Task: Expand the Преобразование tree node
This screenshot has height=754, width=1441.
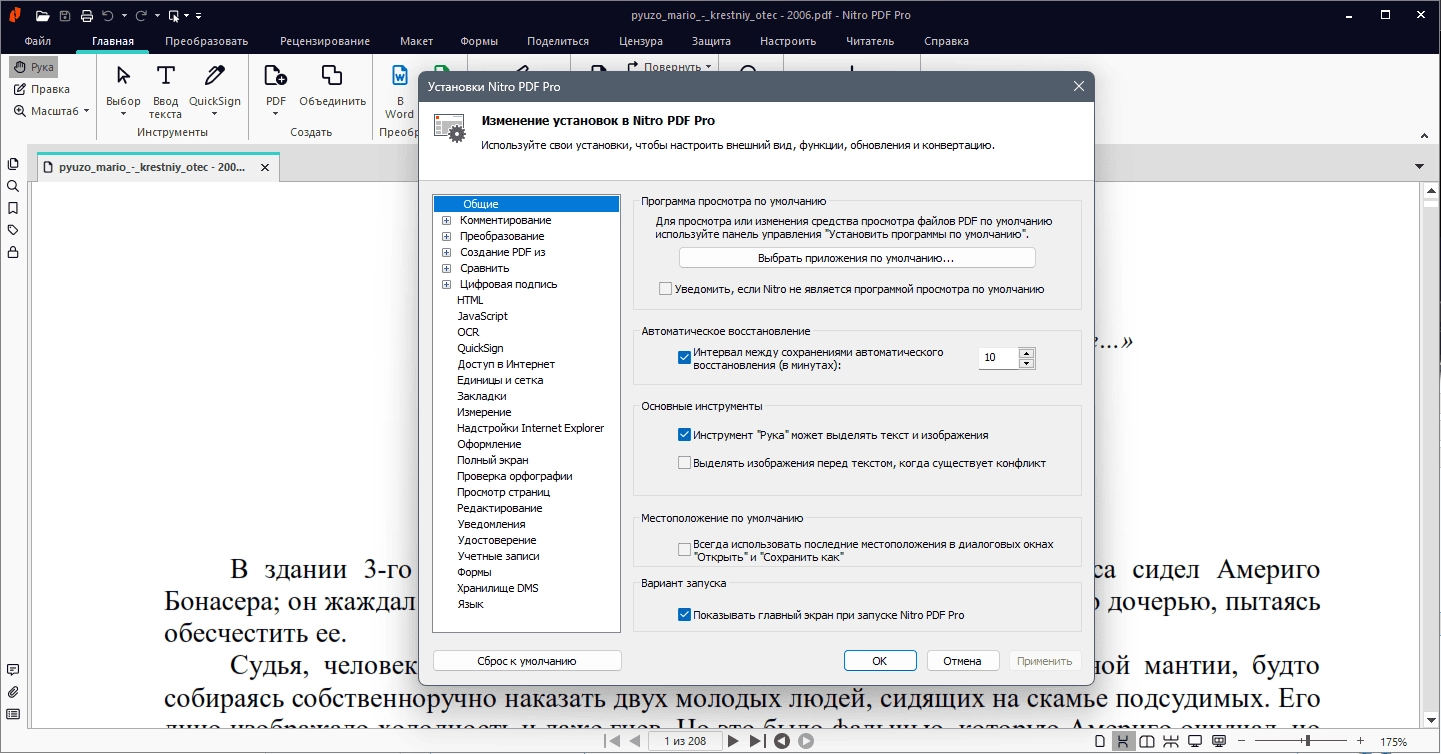Action: tap(446, 236)
